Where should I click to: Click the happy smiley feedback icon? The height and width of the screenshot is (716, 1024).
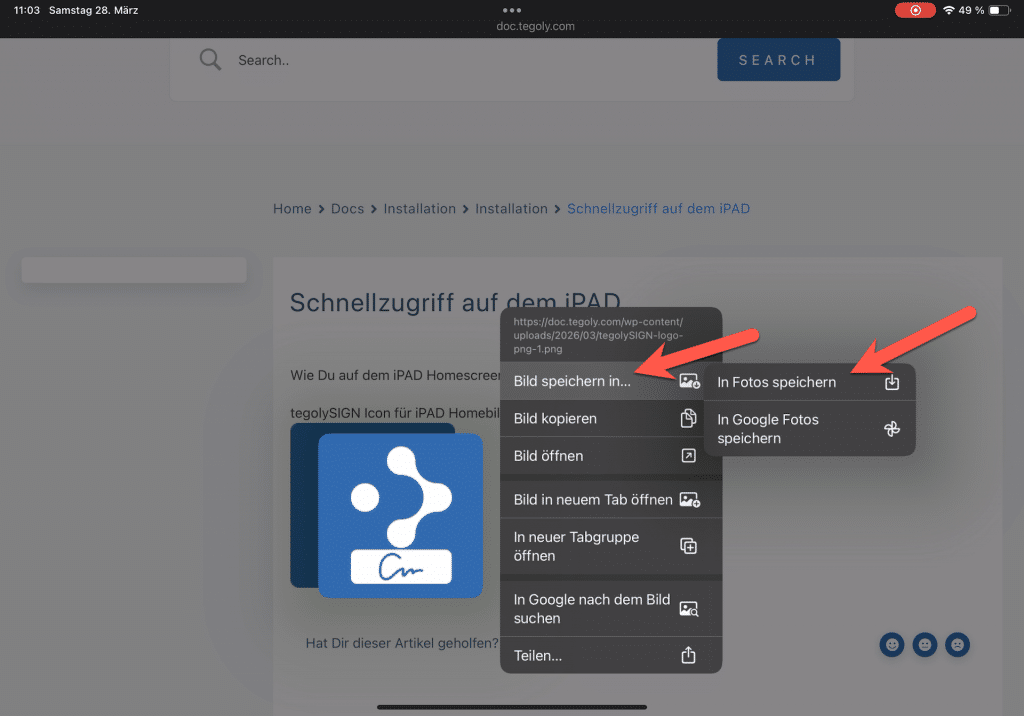pos(891,645)
